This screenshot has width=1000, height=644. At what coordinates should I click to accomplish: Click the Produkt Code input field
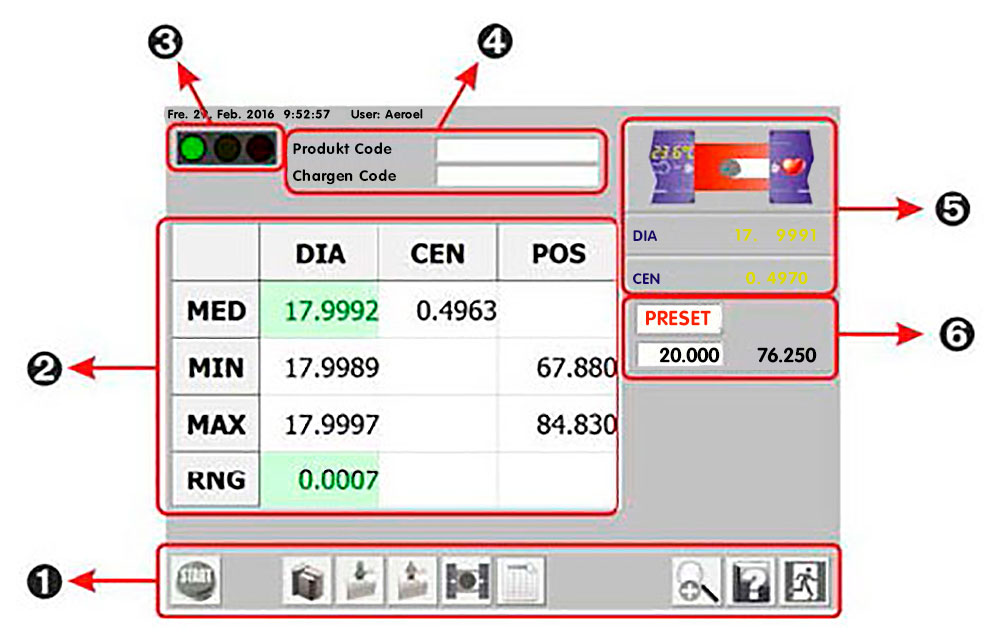517,150
